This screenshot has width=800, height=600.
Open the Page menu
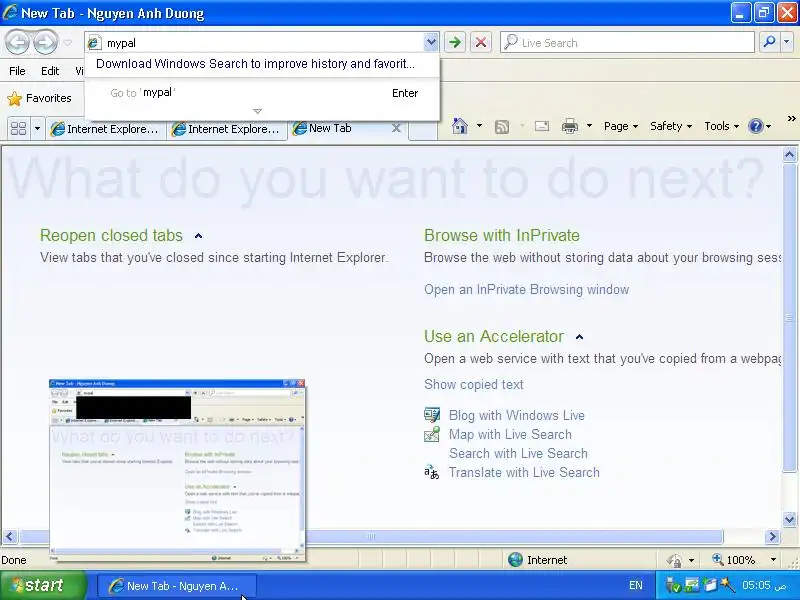[621, 126]
